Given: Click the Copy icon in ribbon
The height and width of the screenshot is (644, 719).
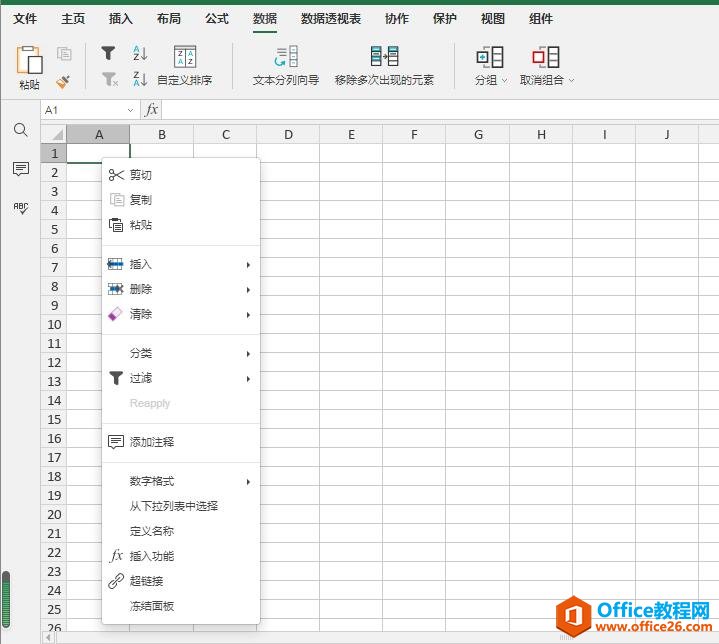Looking at the screenshot, I should pyautogui.click(x=64, y=54).
